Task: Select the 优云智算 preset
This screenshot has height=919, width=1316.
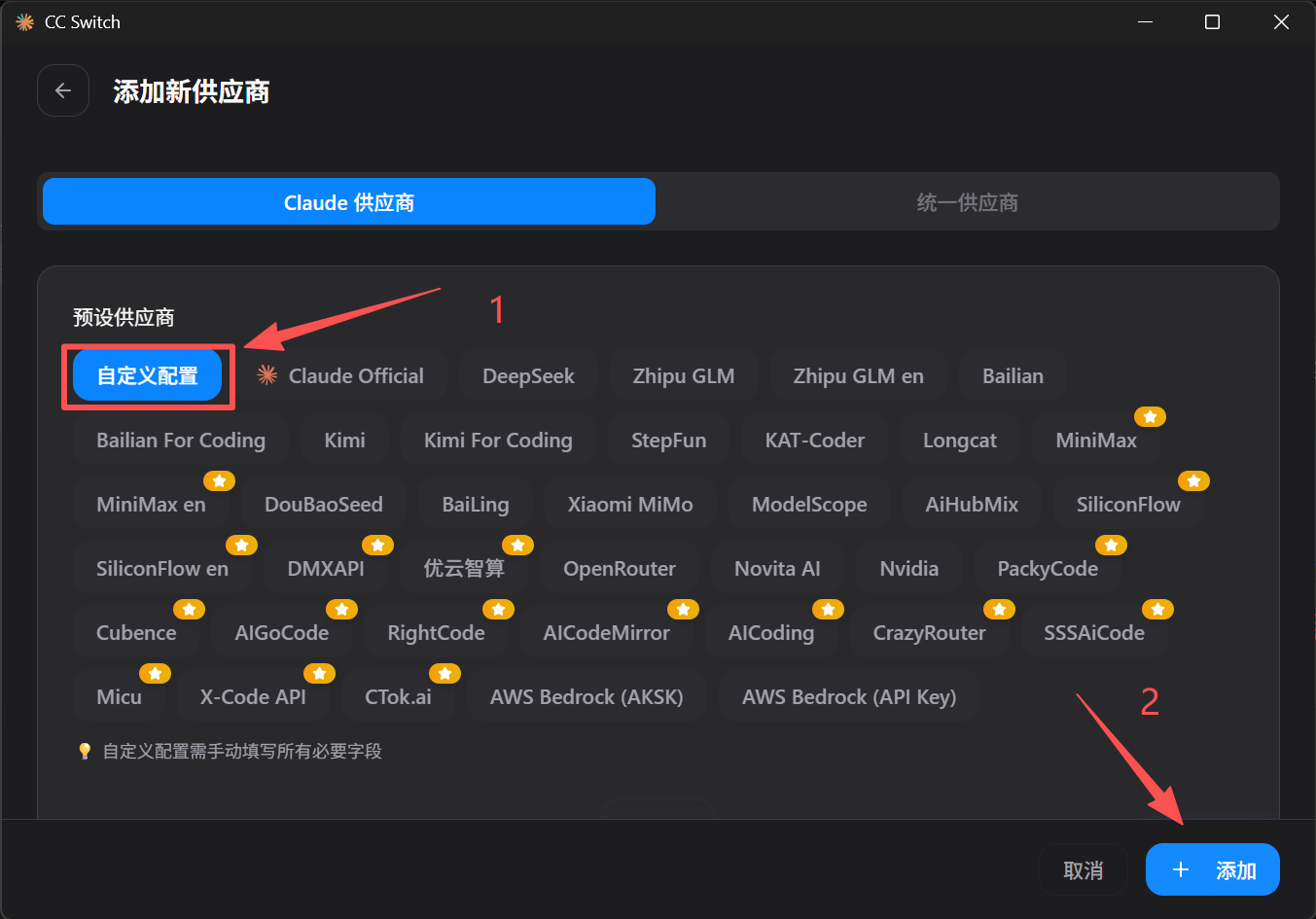Action: click(x=464, y=568)
